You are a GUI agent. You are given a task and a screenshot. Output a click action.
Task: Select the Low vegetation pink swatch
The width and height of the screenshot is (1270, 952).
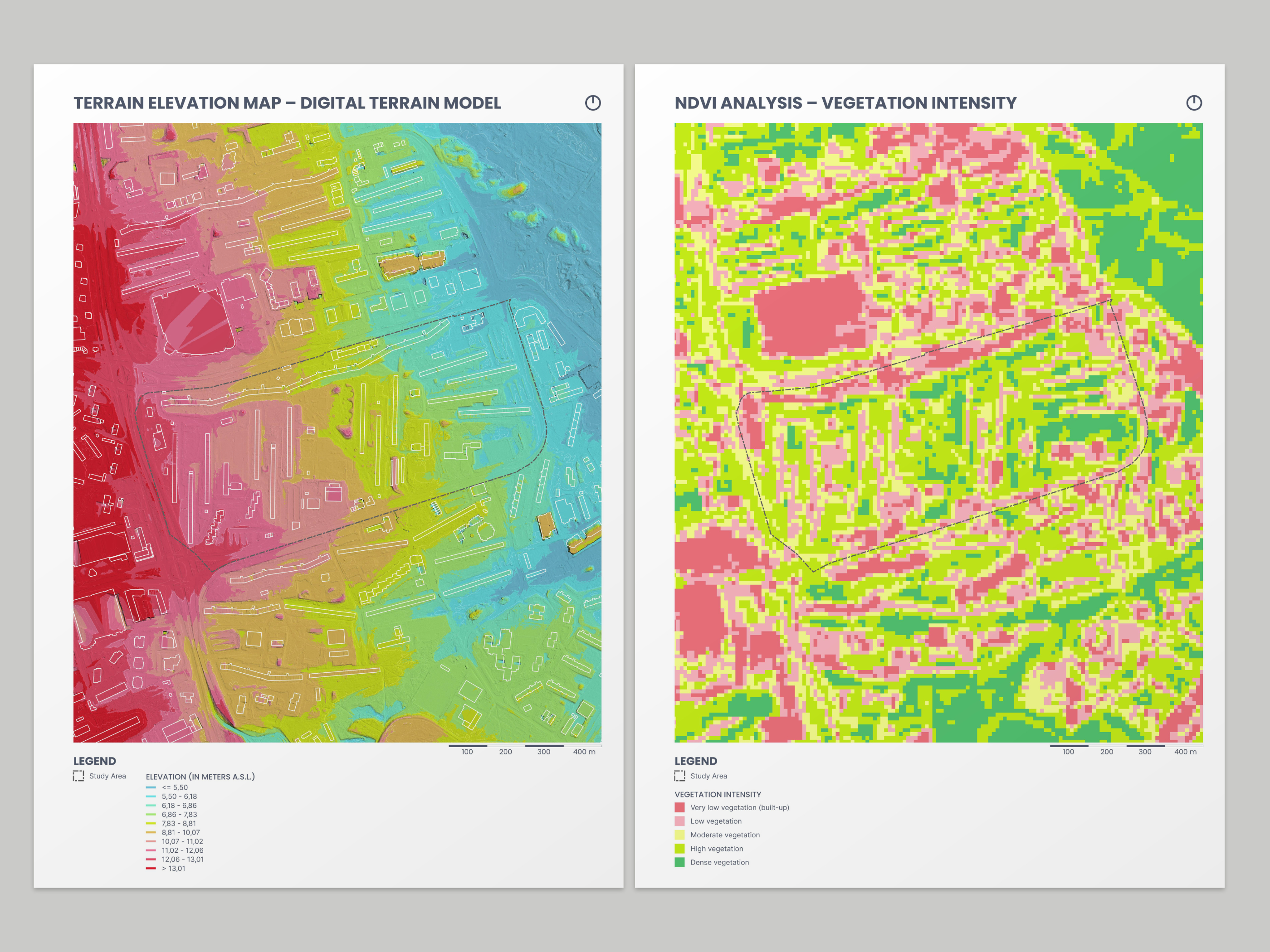click(680, 821)
